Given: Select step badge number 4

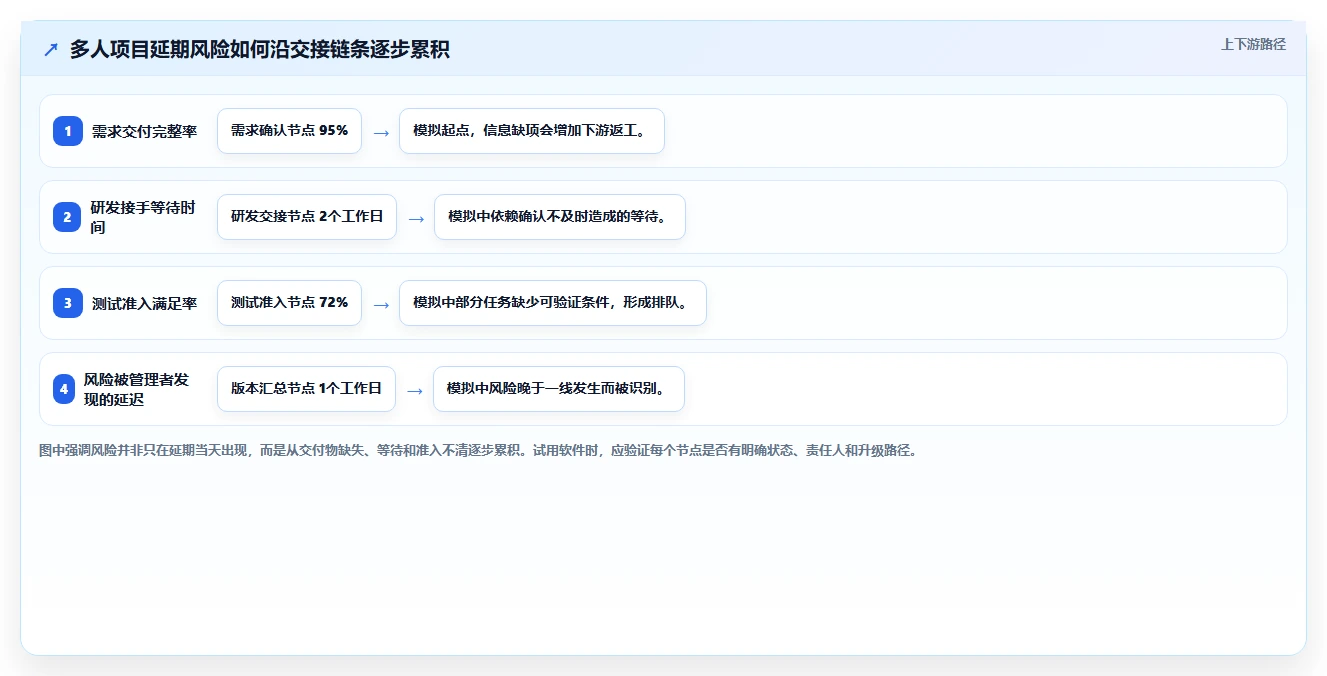Looking at the screenshot, I should (x=64, y=389).
